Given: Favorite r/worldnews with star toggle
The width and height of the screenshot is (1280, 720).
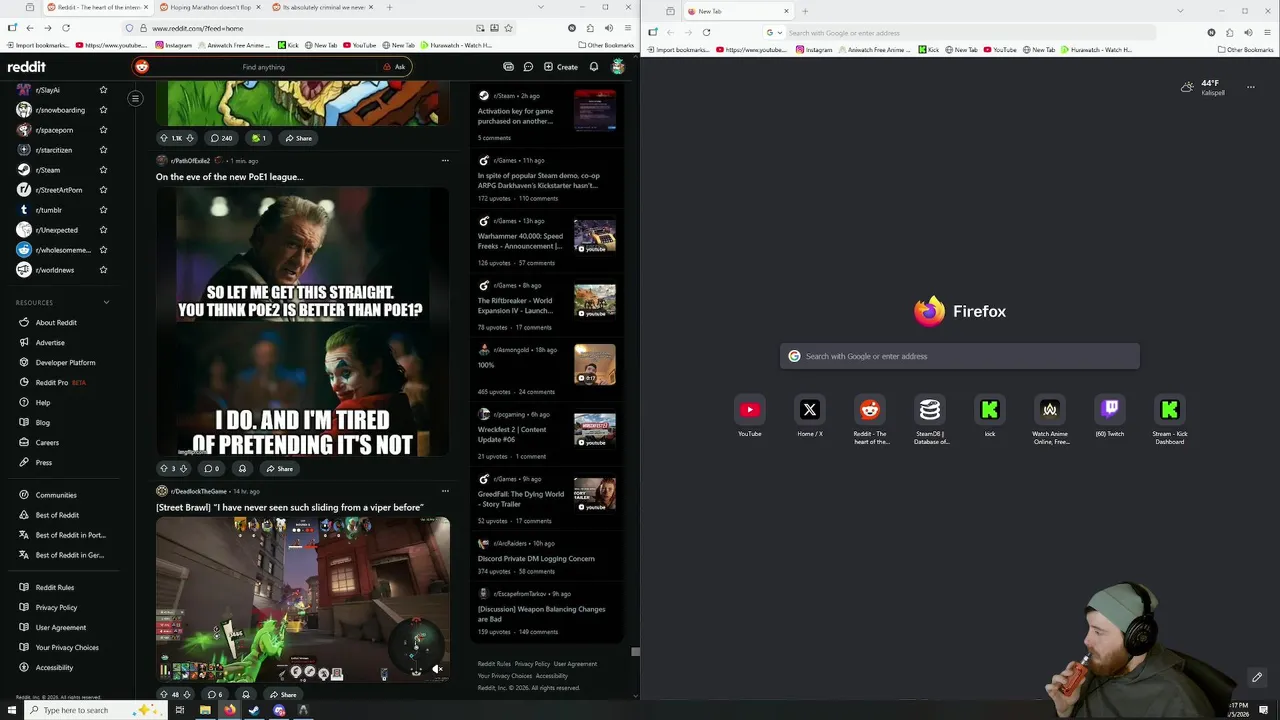Looking at the screenshot, I should [103, 270].
